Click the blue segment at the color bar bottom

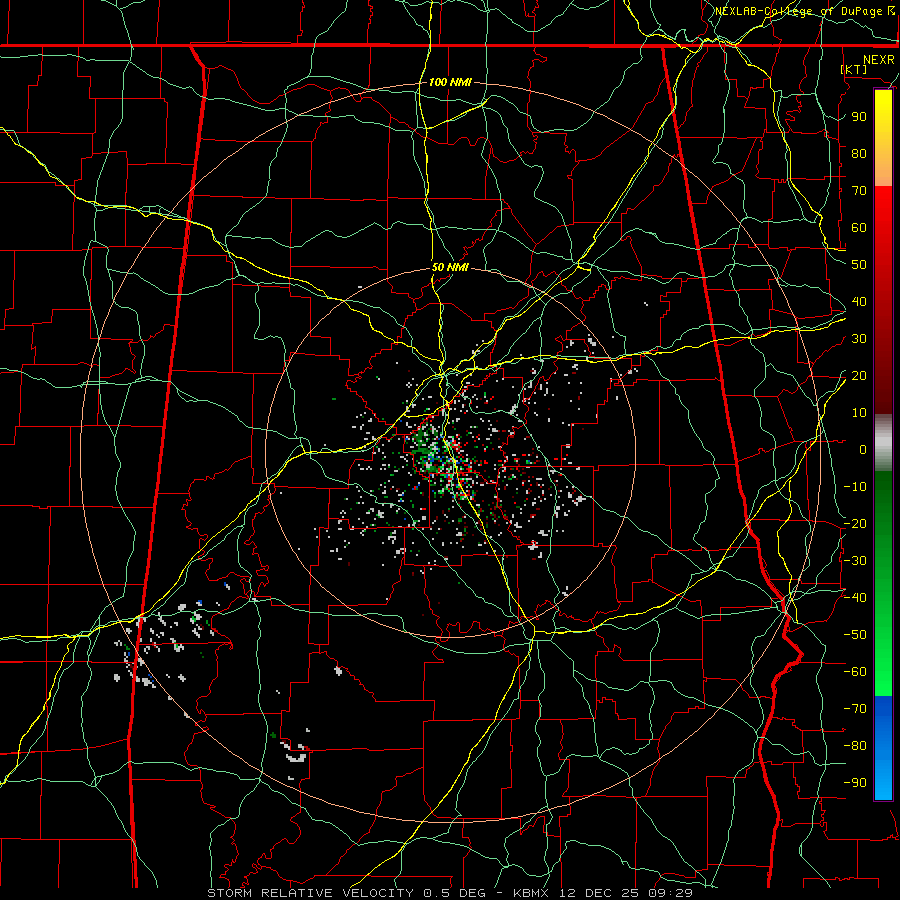click(x=883, y=747)
